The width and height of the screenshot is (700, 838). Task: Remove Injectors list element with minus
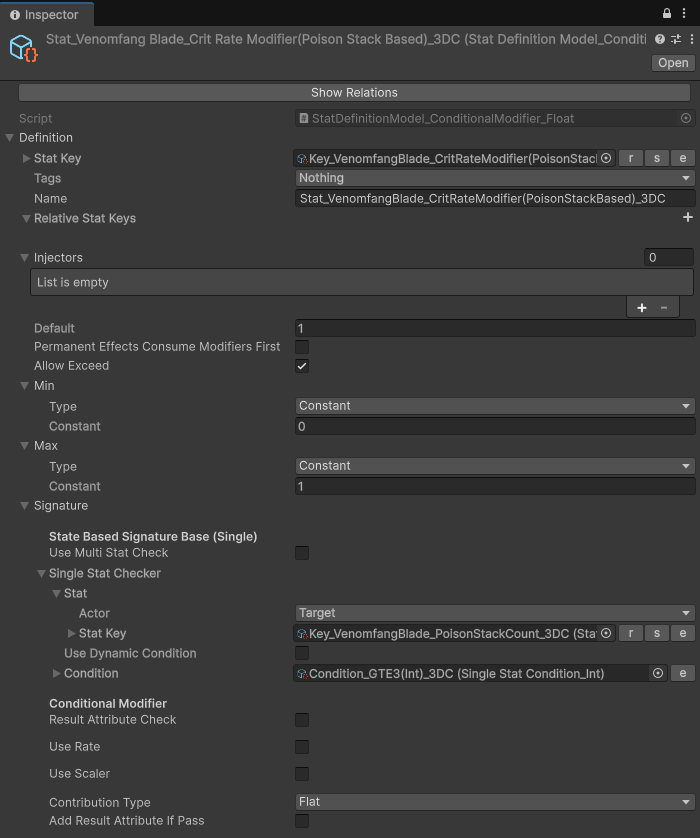click(664, 308)
